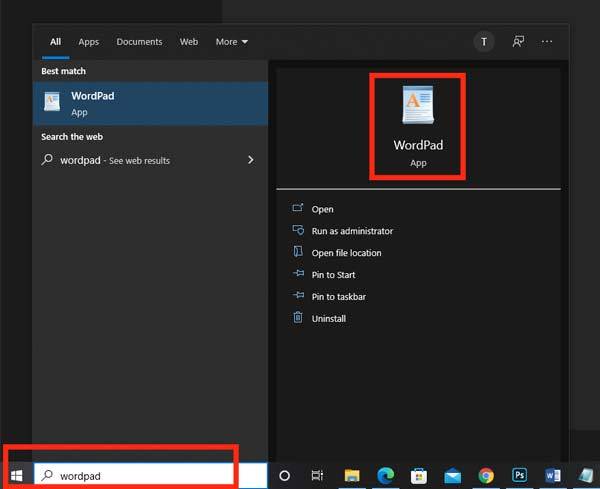The height and width of the screenshot is (489, 600).
Task: Choose Open file location
Action: pyautogui.click(x=346, y=253)
